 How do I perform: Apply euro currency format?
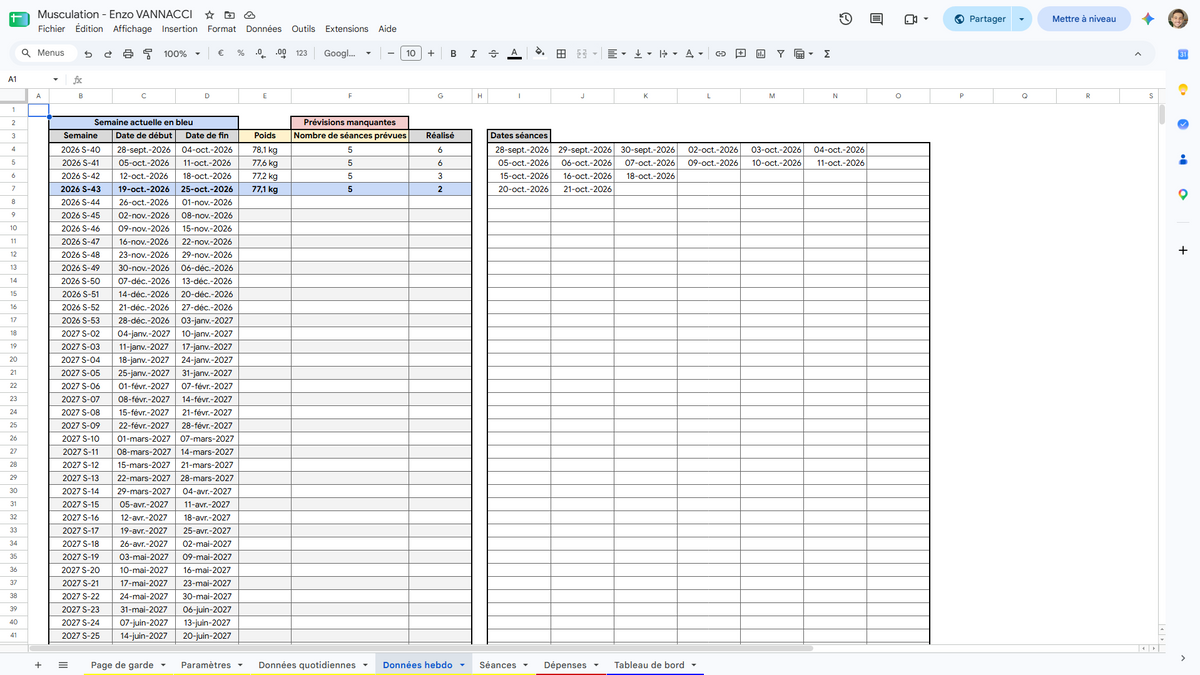pyautogui.click(x=220, y=54)
